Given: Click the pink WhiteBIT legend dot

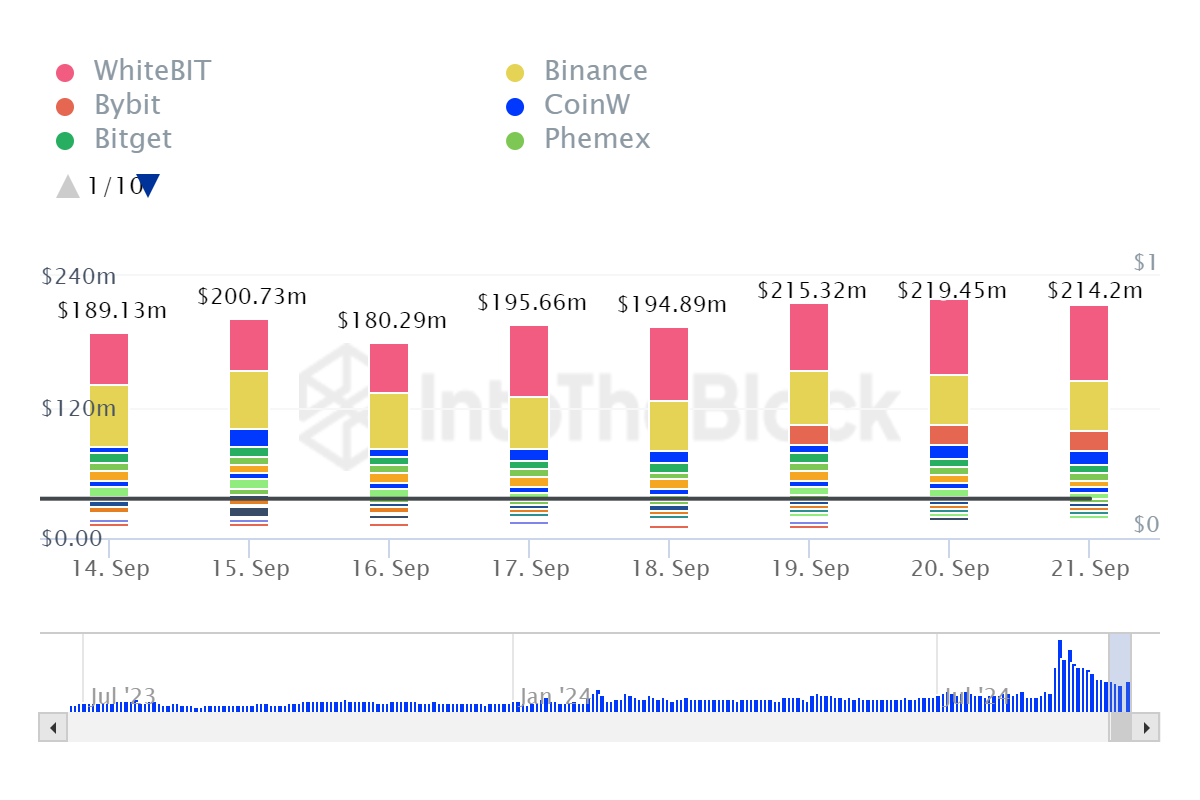Looking at the screenshot, I should pyautogui.click(x=65, y=72).
